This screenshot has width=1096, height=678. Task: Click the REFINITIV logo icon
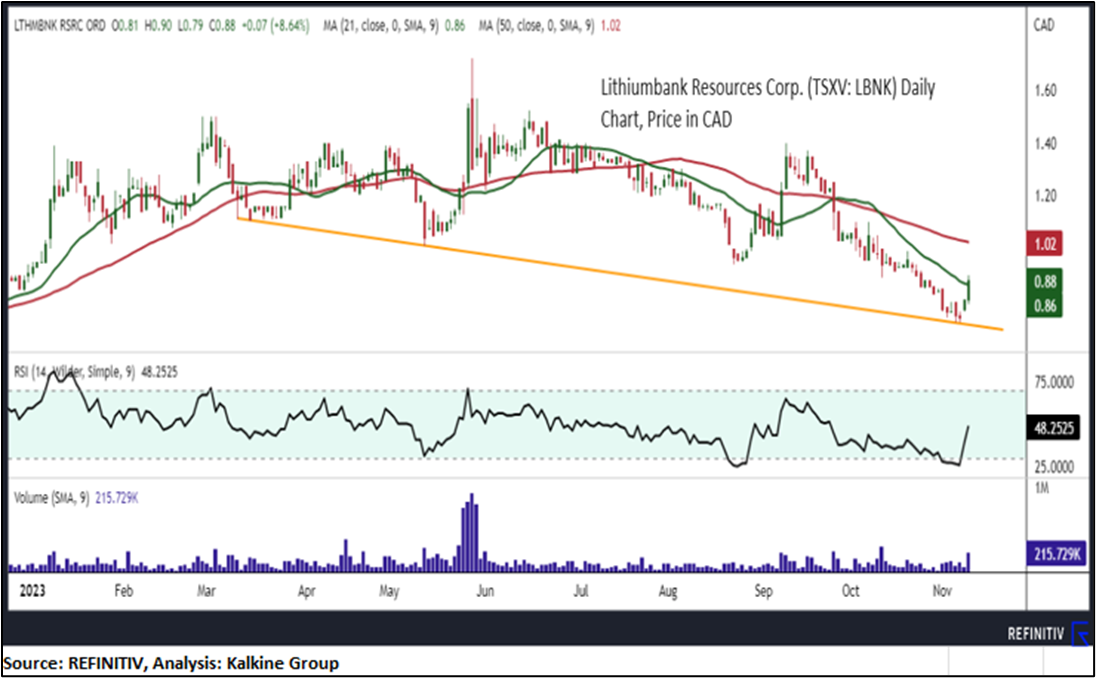coord(1079,634)
